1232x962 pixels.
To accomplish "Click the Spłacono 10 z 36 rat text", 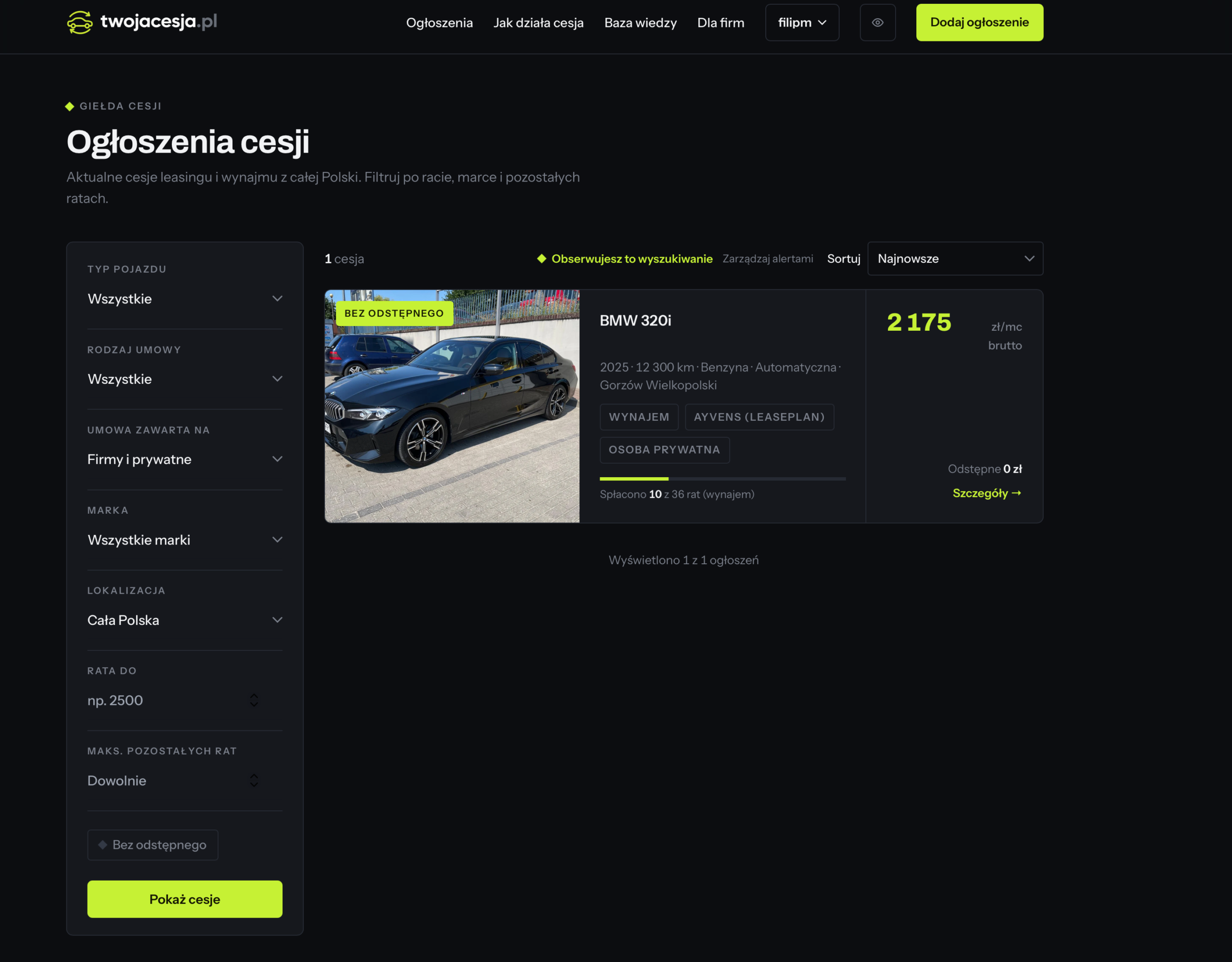I will click(676, 494).
